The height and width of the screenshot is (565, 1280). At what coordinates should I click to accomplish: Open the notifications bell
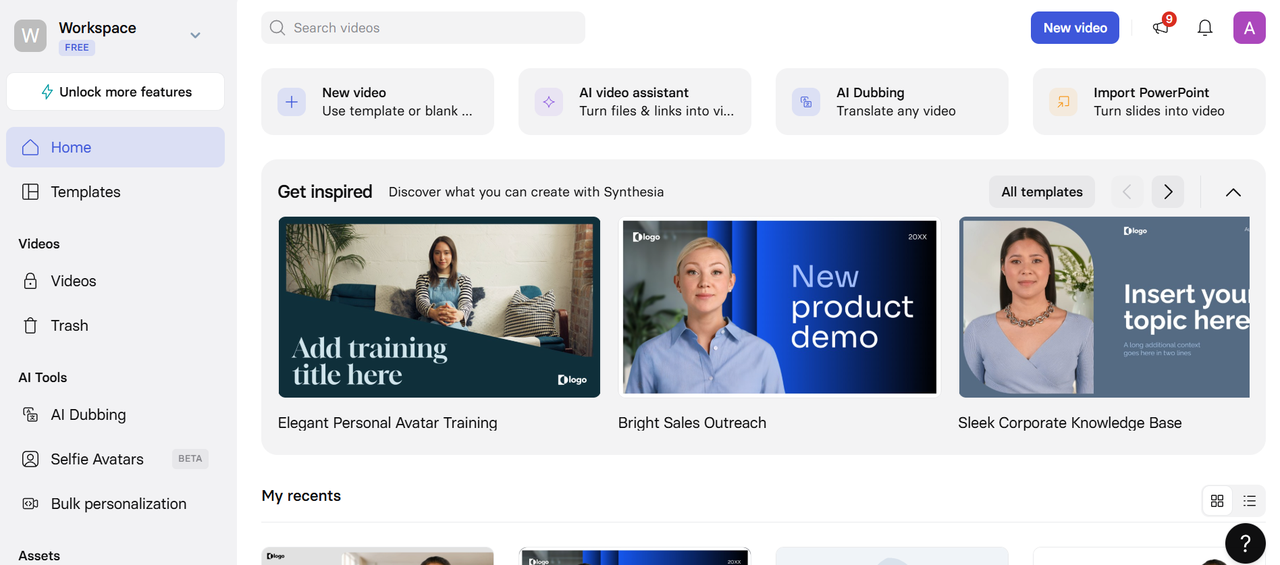coord(1205,28)
